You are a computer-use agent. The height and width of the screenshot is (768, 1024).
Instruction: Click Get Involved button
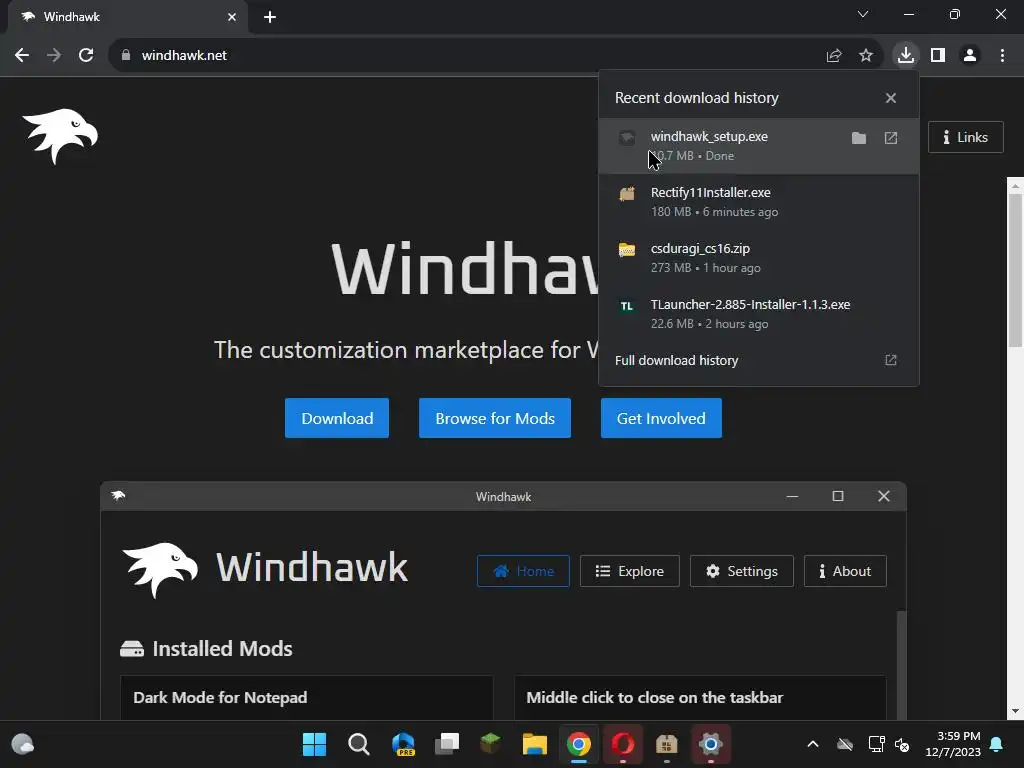pyautogui.click(x=661, y=418)
